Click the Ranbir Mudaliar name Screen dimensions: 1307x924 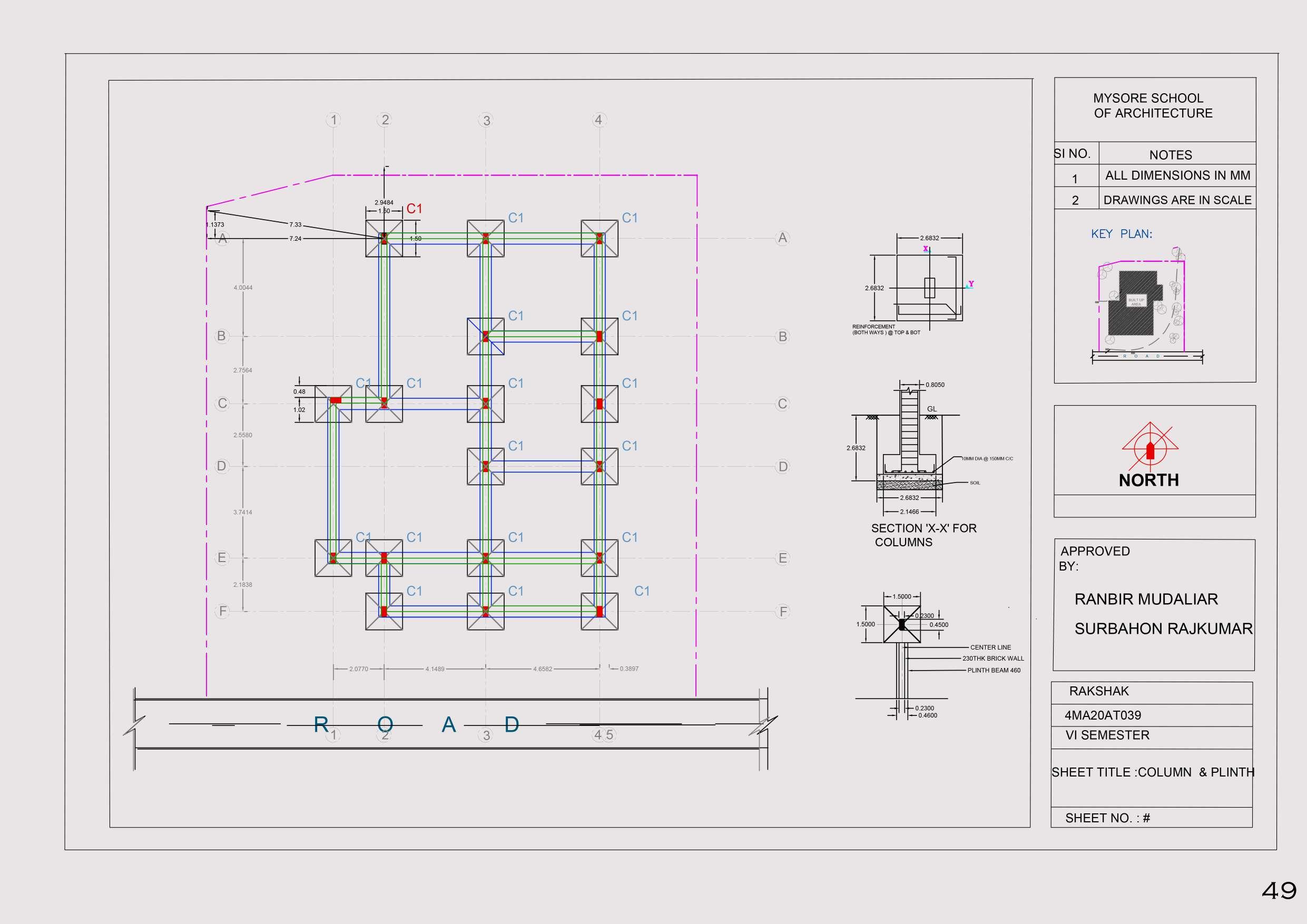click(1146, 599)
